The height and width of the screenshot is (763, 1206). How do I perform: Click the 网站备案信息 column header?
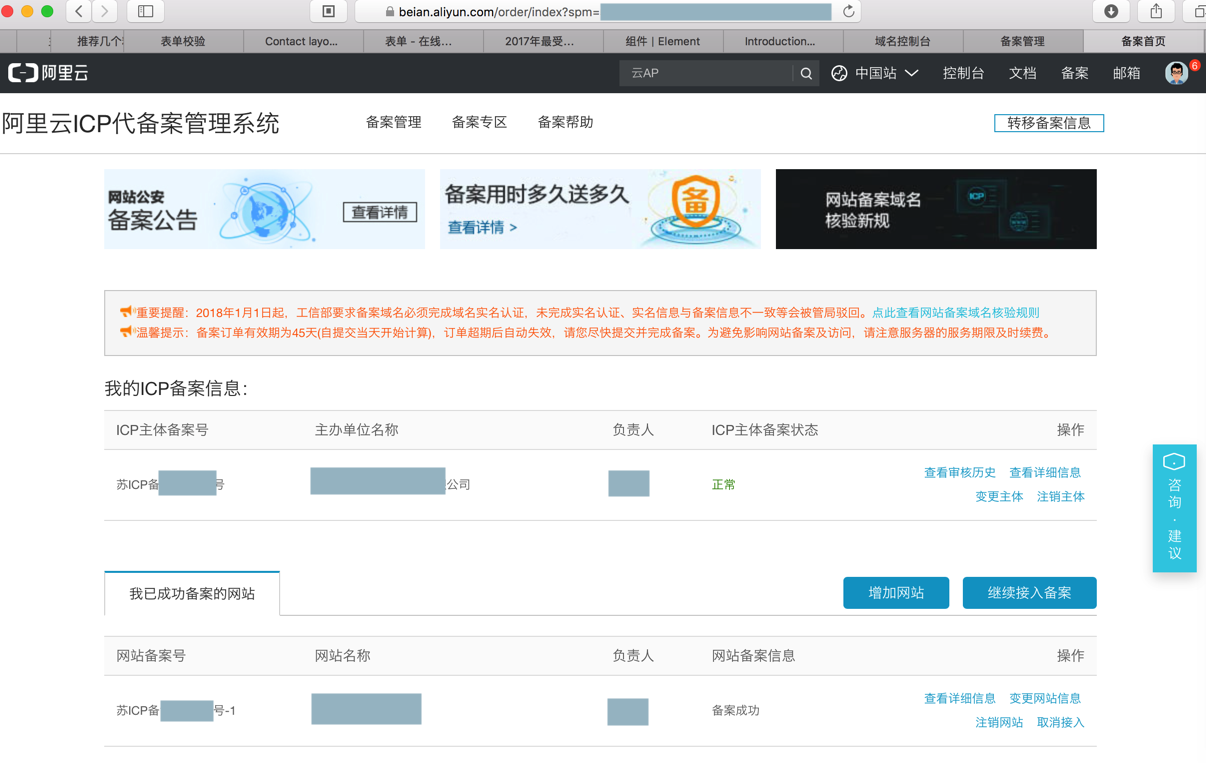click(x=753, y=656)
